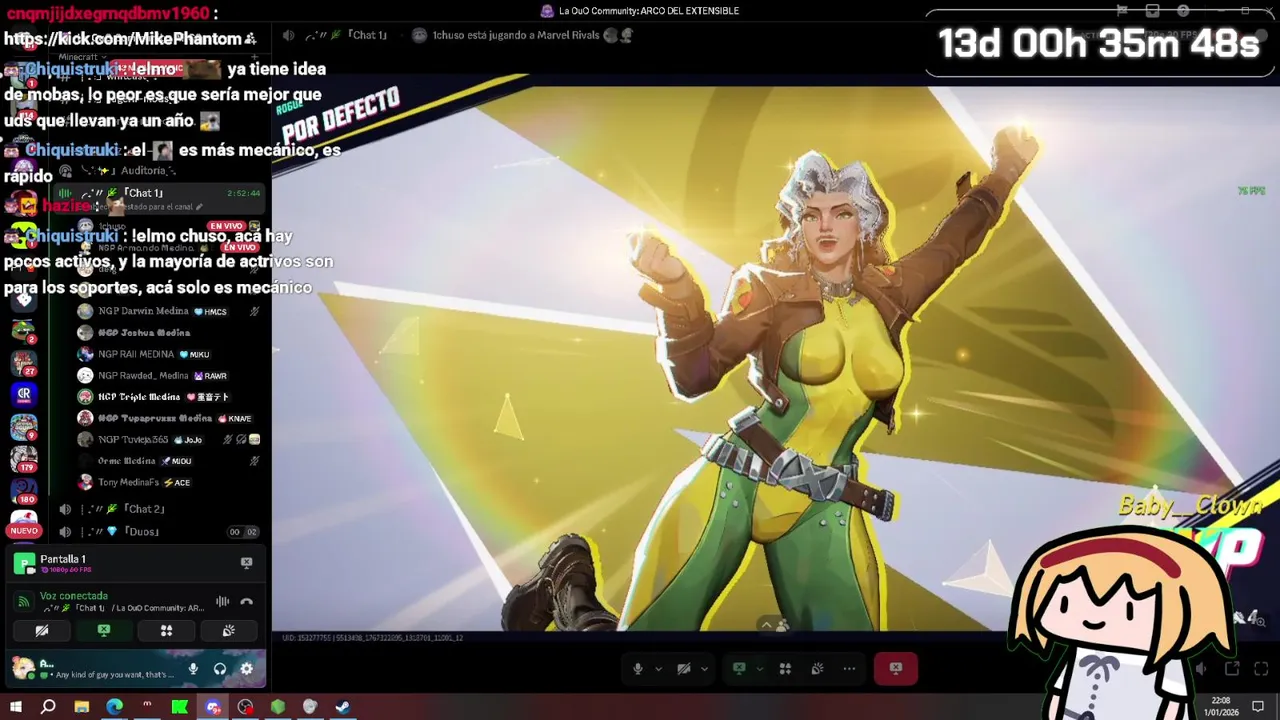
Task: Open server with 9 notification badge
Action: pos(23,427)
